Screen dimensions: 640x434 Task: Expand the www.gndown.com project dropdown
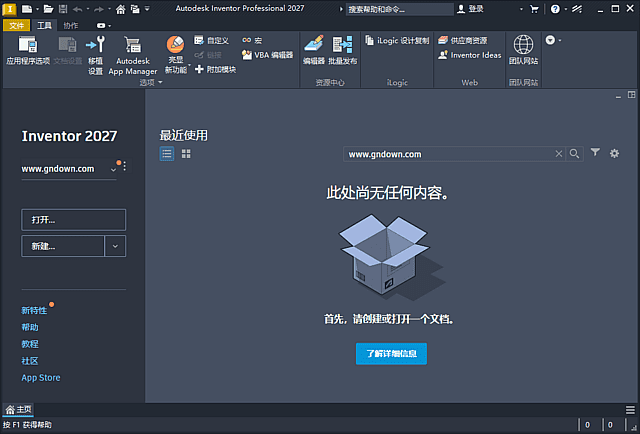pos(113,170)
